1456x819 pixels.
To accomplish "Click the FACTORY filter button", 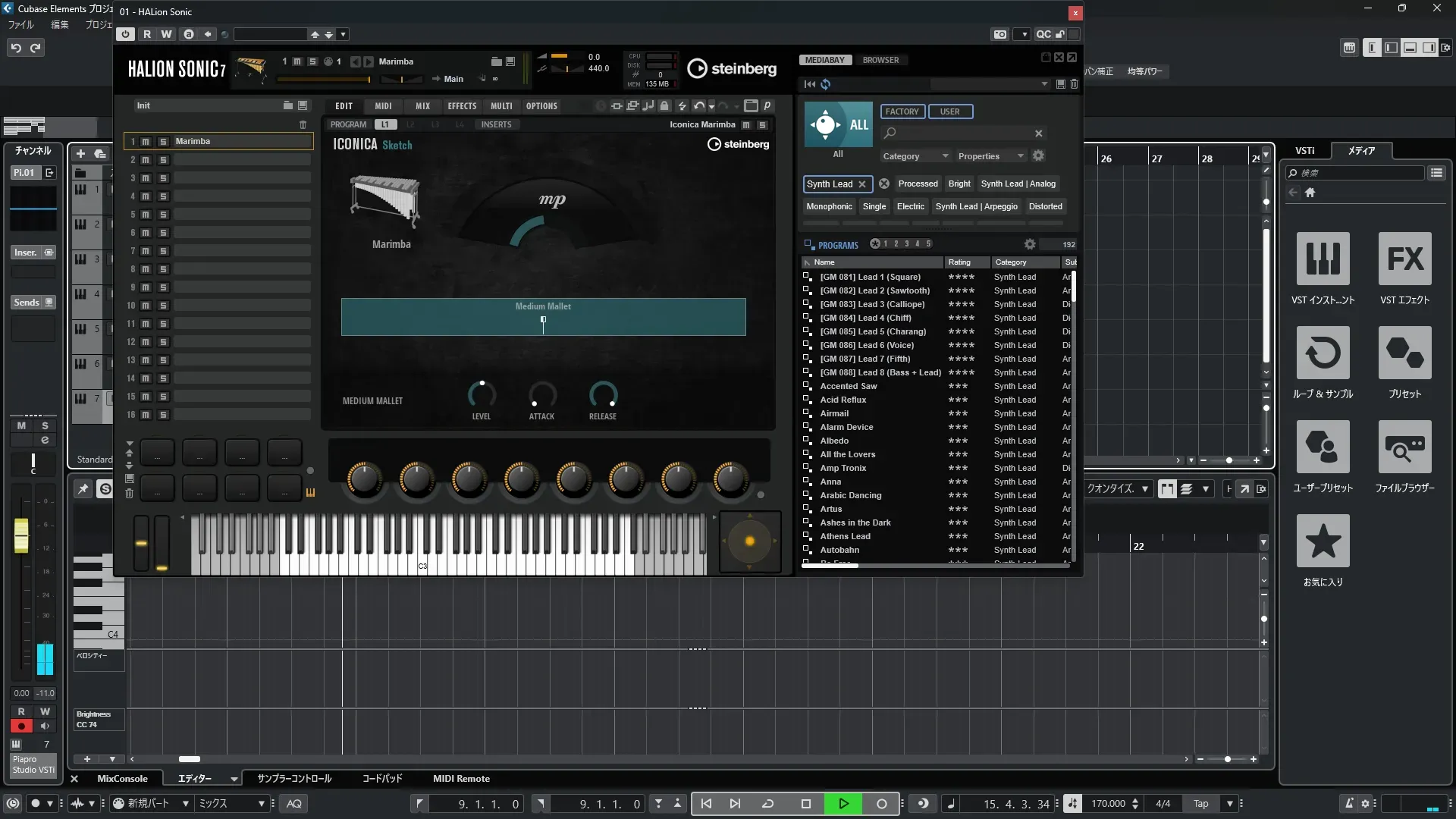I will click(x=902, y=111).
